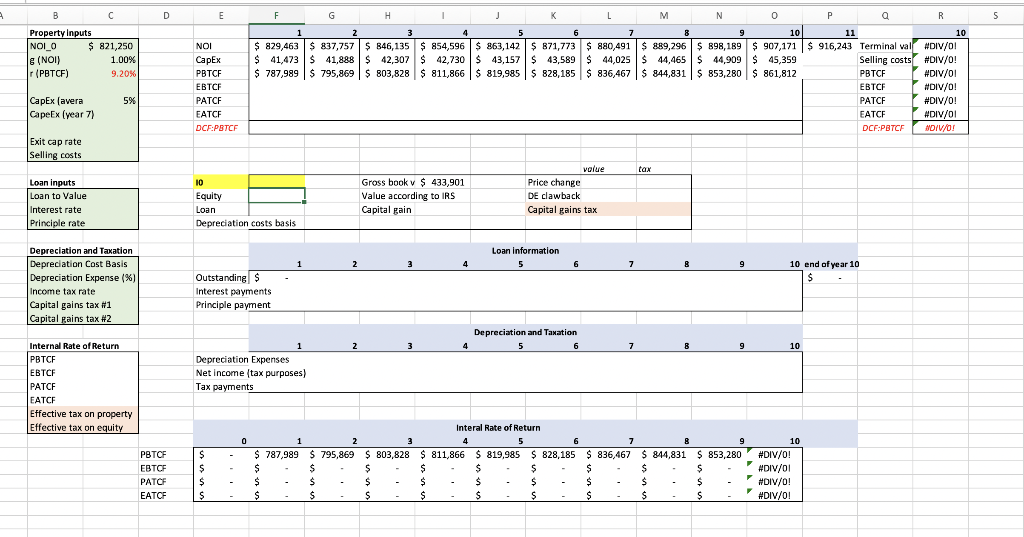Click the yellow I0 value cell

click(276, 182)
